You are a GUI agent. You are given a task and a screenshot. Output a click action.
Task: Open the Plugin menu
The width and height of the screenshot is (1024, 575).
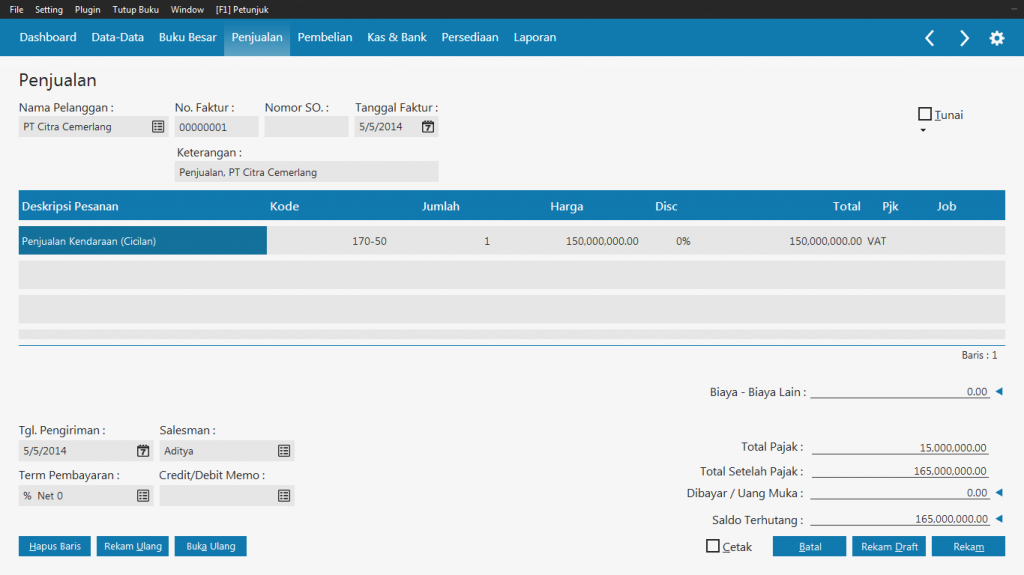tap(88, 9)
